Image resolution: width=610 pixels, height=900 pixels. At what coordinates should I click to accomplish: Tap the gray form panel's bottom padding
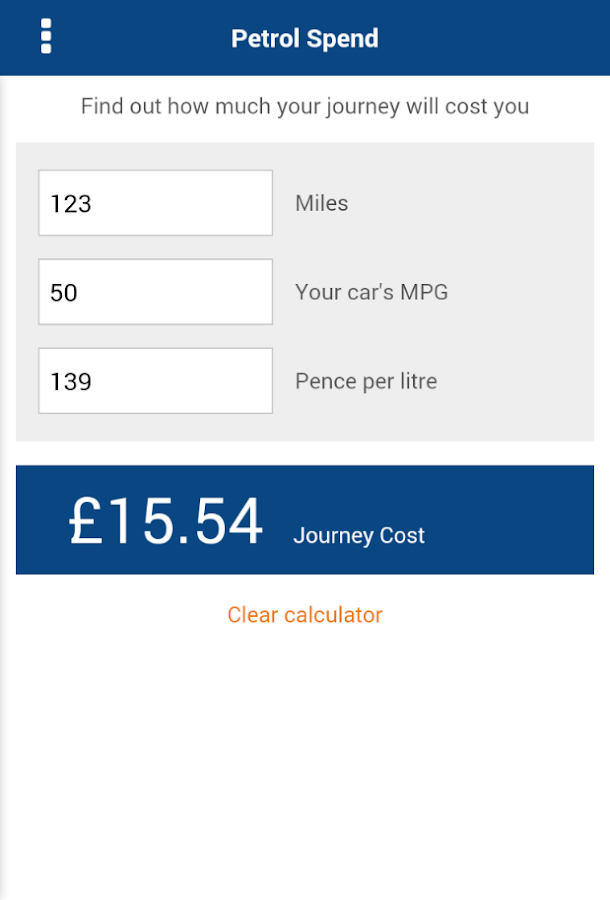[305, 428]
